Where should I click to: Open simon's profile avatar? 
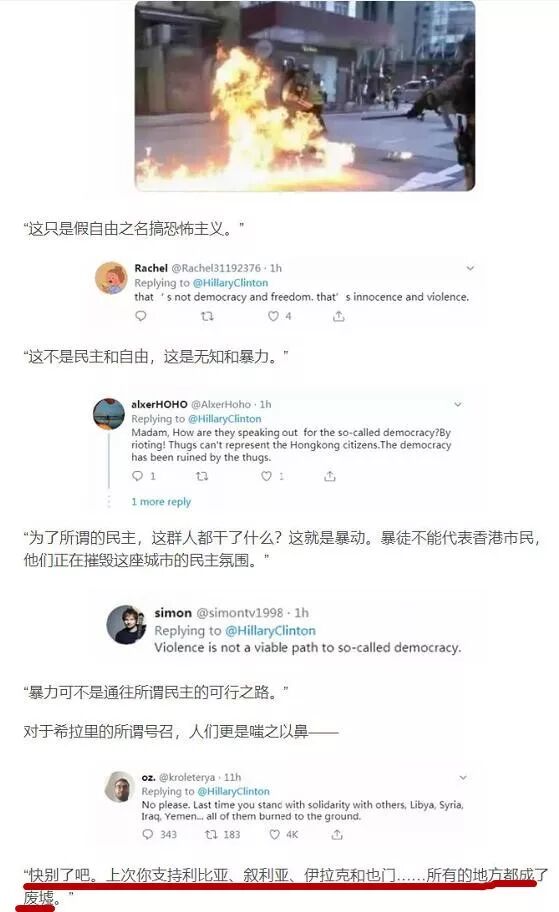tap(126, 625)
